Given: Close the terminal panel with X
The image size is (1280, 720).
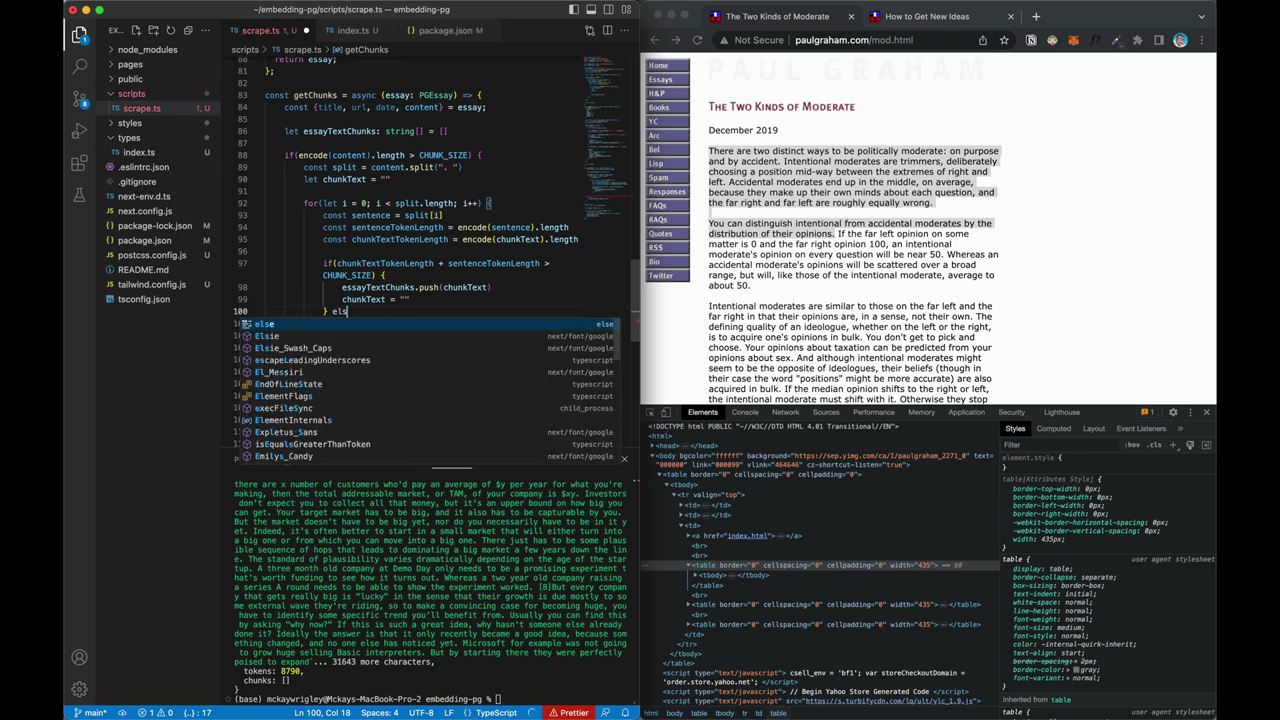Looking at the screenshot, I should tap(624, 459).
